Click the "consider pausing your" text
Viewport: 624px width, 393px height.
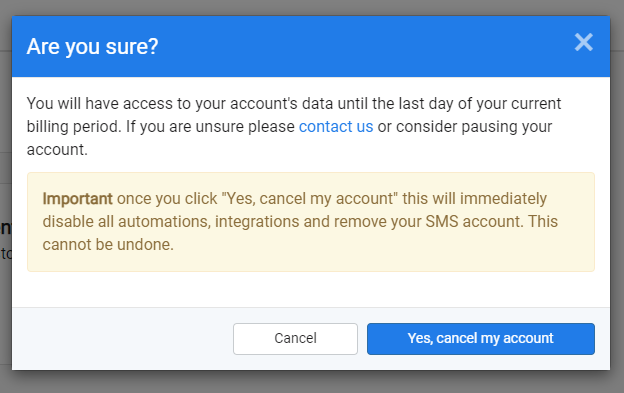coord(474,127)
